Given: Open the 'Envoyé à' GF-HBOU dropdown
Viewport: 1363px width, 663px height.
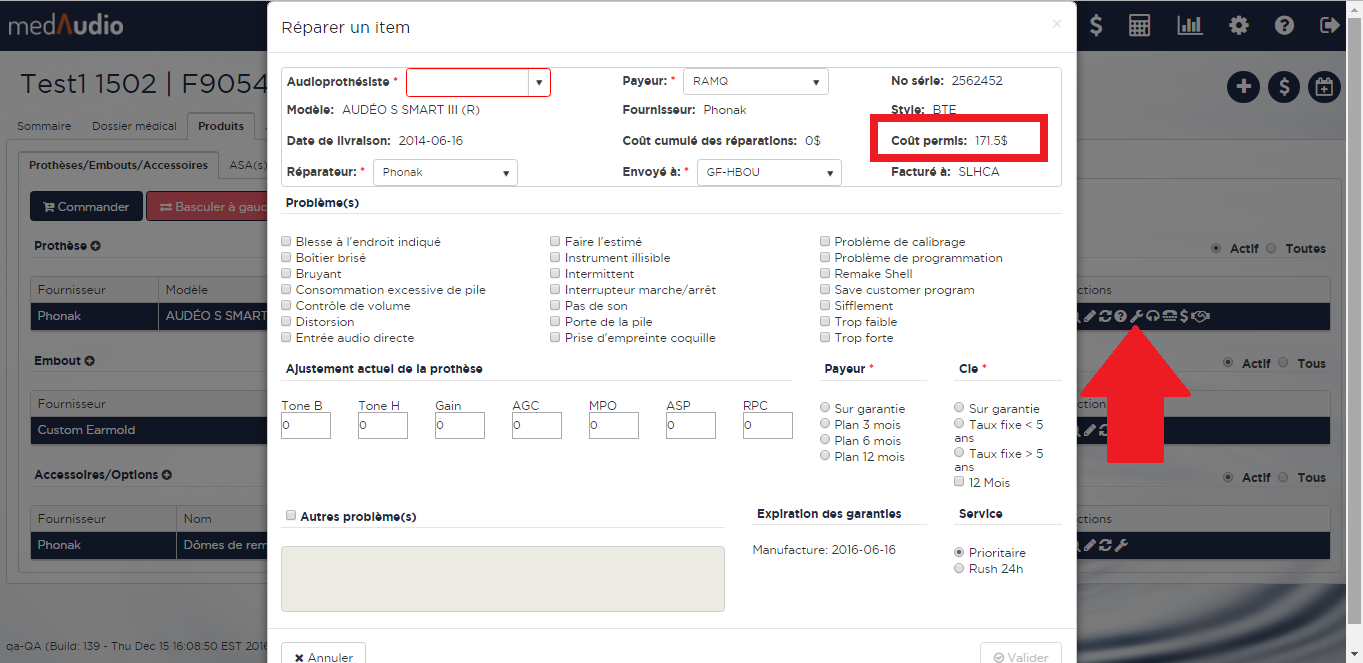Looking at the screenshot, I should (x=768, y=172).
